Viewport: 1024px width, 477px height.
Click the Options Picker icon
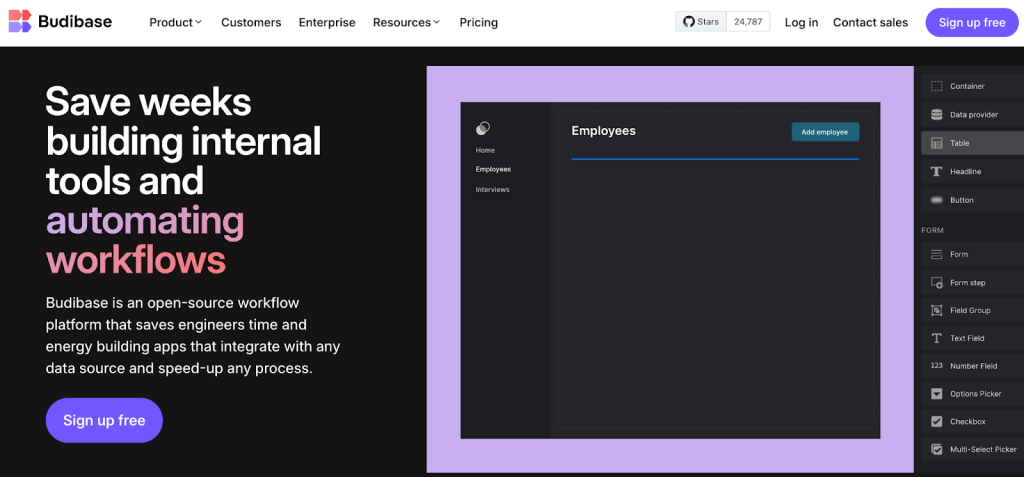coord(936,394)
